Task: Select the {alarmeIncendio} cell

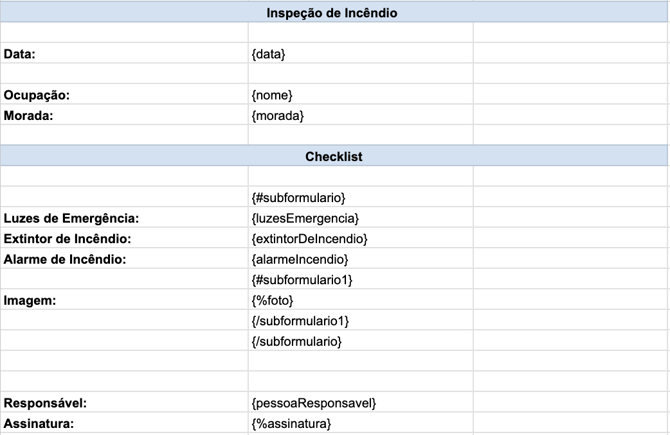Action: (x=300, y=259)
